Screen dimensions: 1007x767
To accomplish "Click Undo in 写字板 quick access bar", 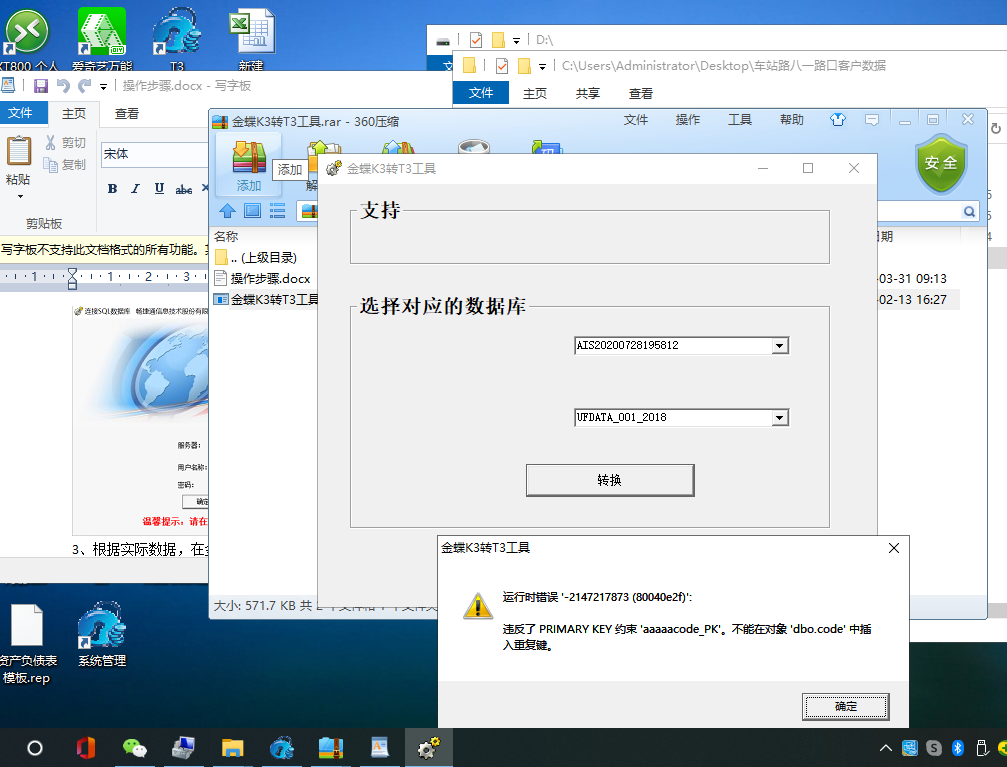I will click(63, 85).
